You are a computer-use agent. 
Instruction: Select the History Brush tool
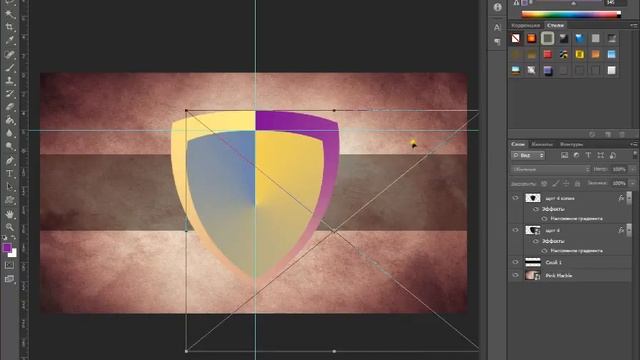pyautogui.click(x=10, y=94)
